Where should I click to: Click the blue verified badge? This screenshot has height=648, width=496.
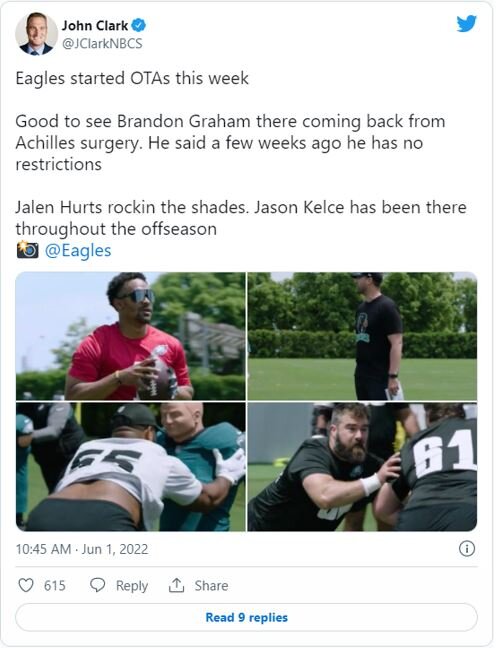point(139,26)
